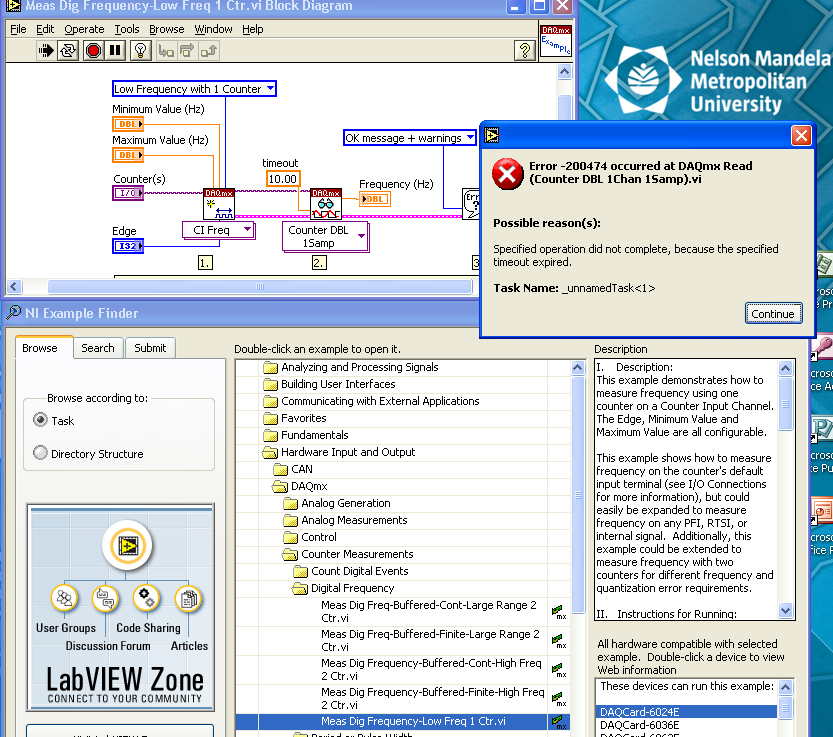Select Meas Dig Frequency-Low Freq 1 Ctr.vi
Viewport: 833px width, 737px height.
[x=413, y=721]
